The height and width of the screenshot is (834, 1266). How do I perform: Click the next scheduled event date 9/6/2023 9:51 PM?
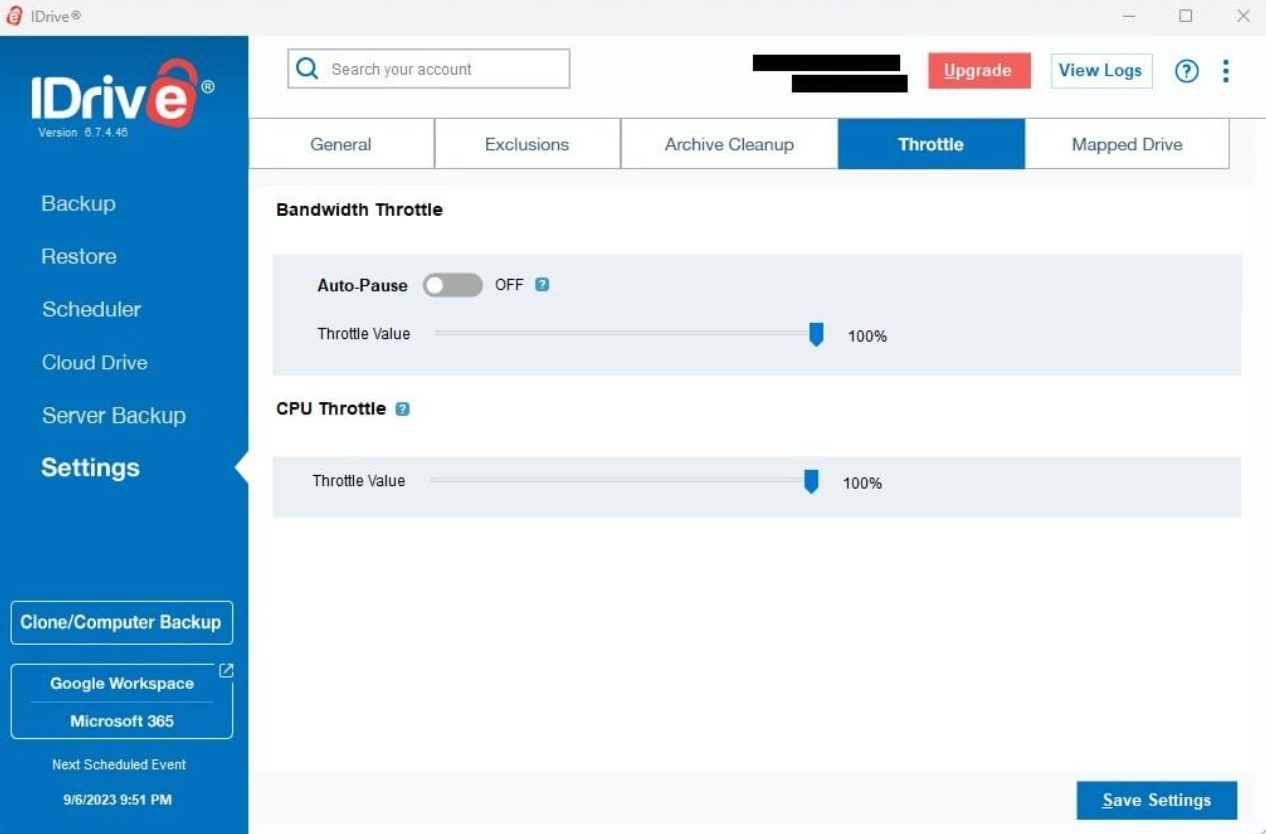click(118, 800)
